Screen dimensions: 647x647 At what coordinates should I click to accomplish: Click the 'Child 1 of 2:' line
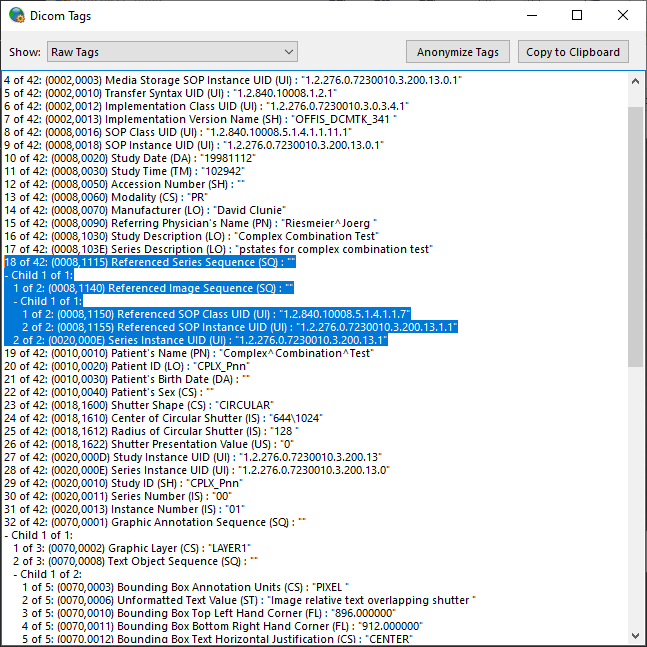tap(47, 574)
